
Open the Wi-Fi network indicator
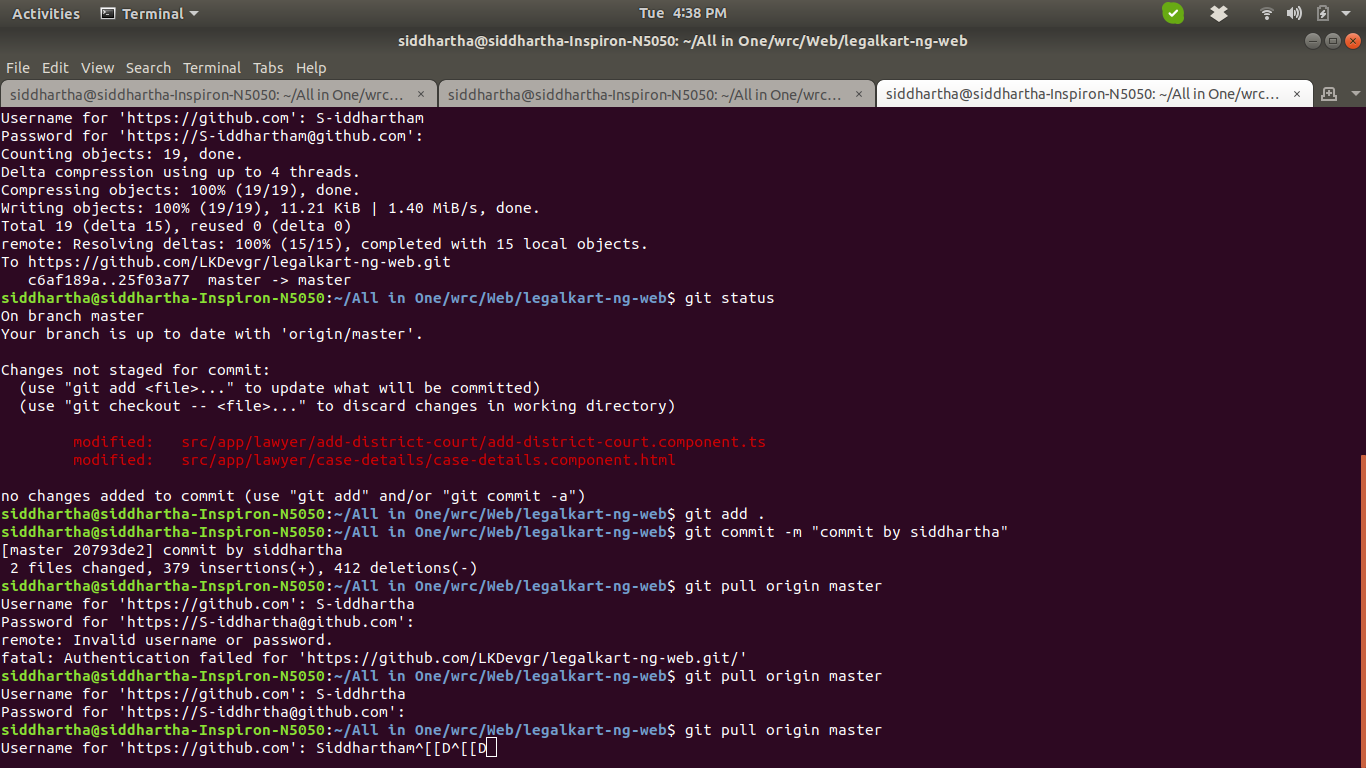[x=1267, y=13]
